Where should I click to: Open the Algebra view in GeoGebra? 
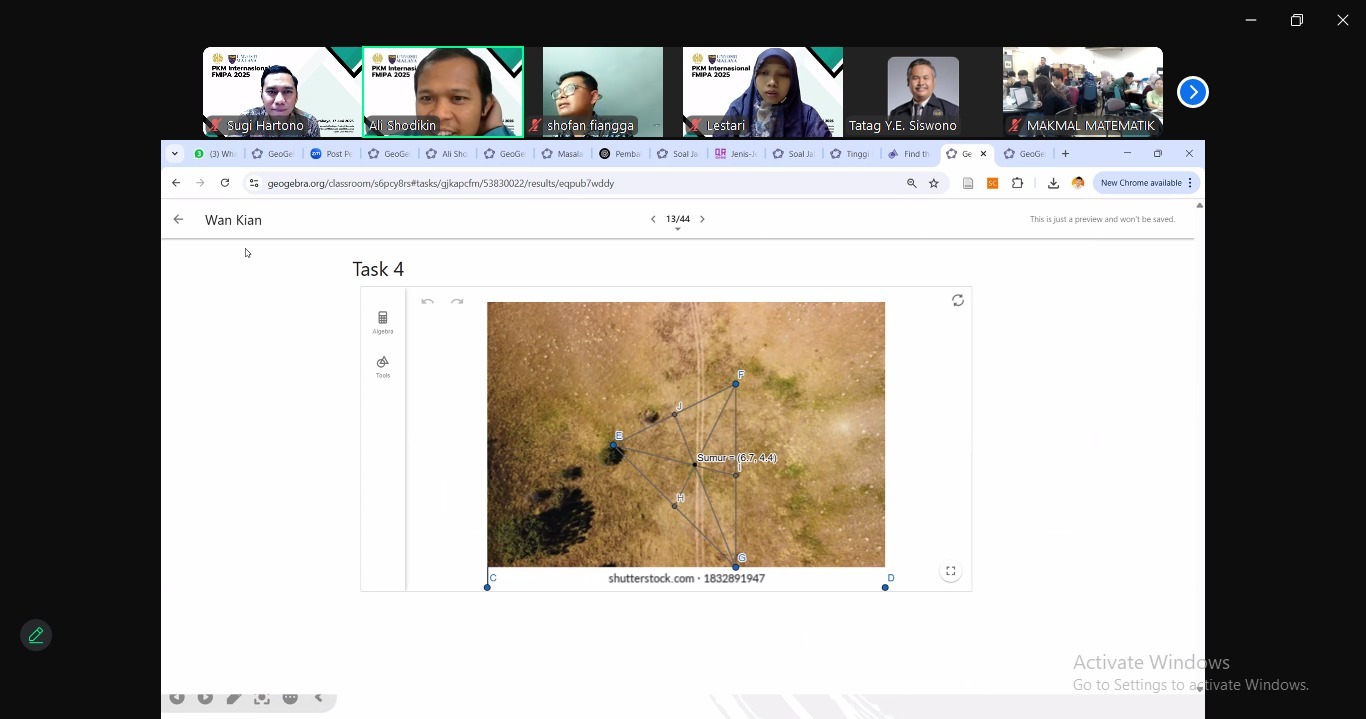tap(383, 321)
